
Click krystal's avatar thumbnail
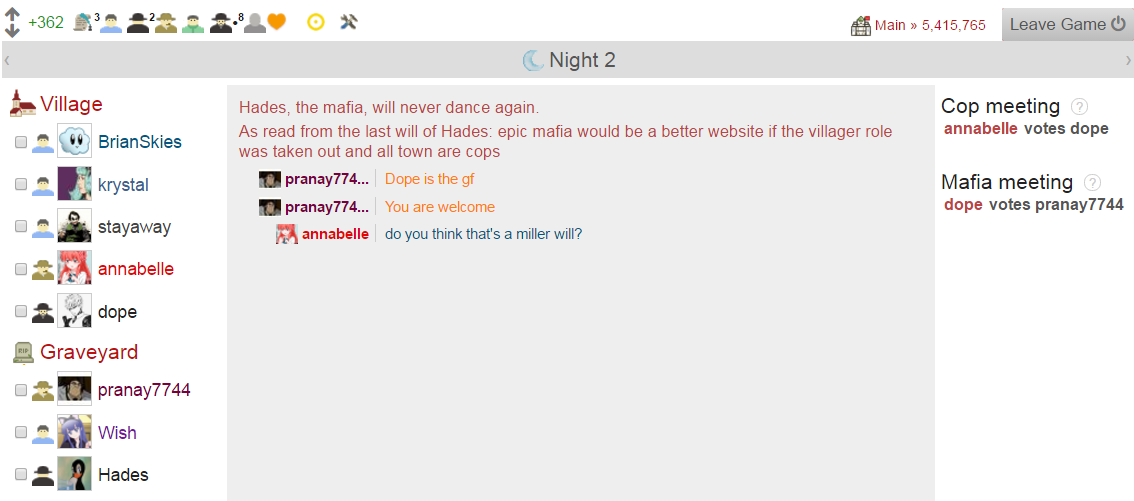pos(74,184)
